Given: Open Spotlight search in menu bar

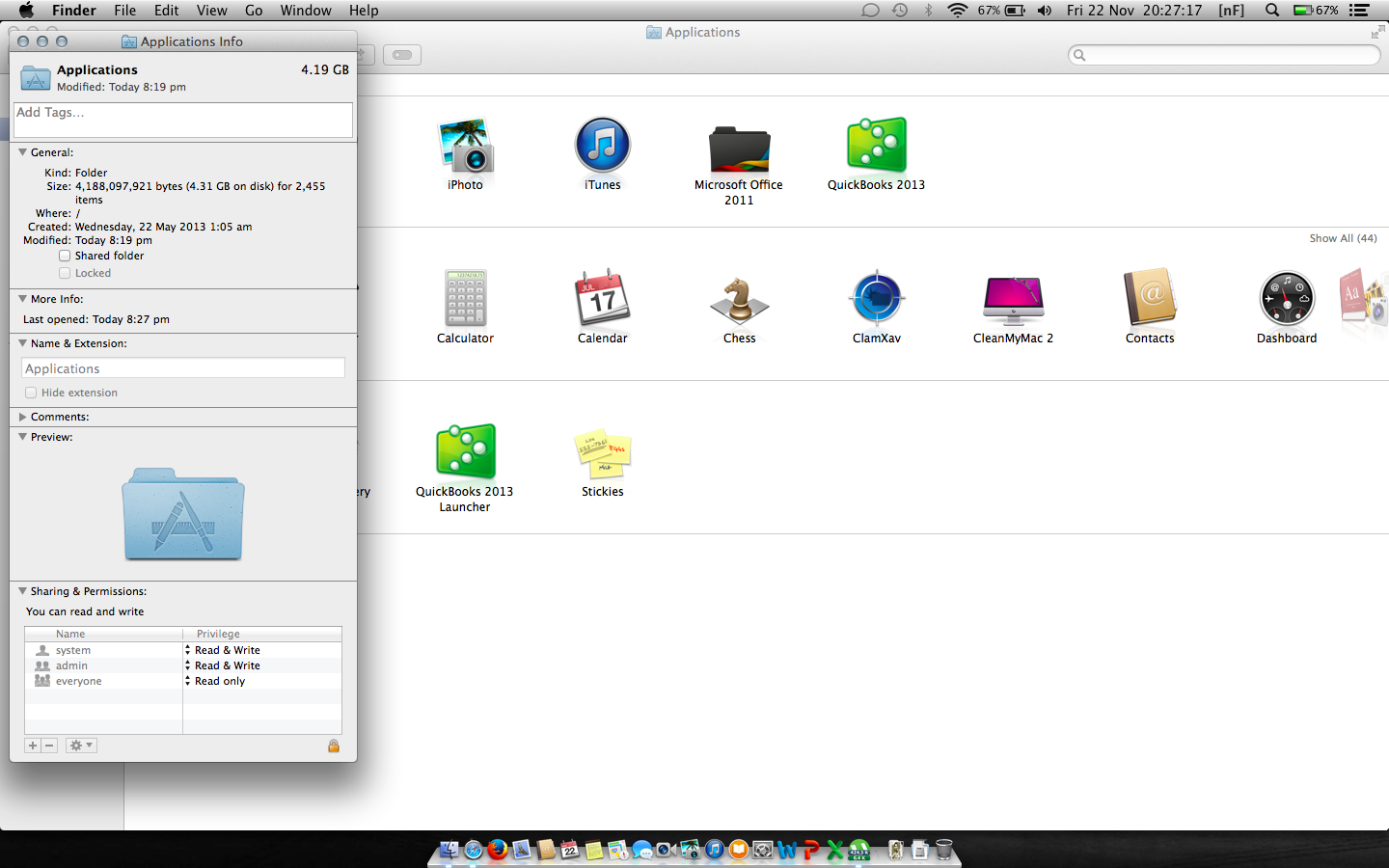Looking at the screenshot, I should tap(1272, 11).
